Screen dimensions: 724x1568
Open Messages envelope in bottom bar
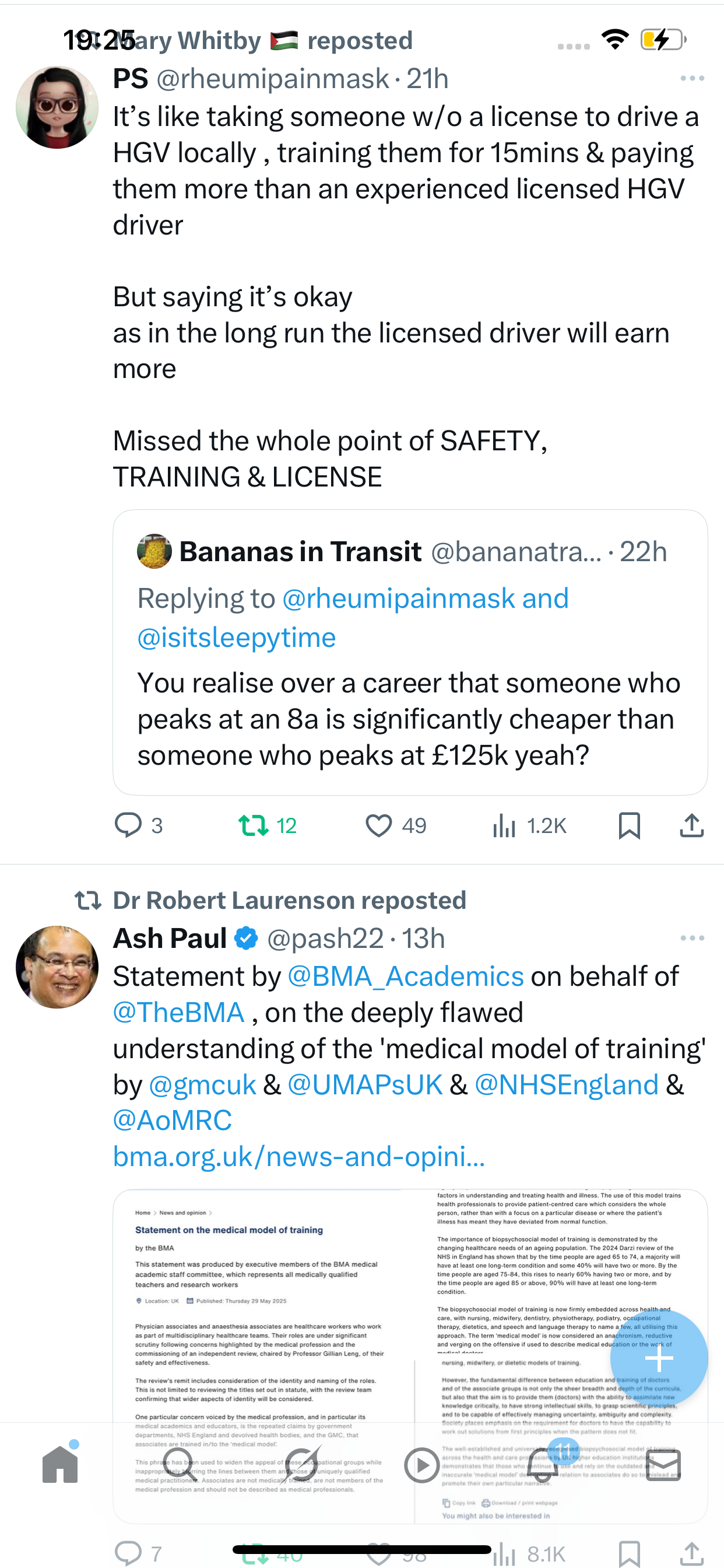[663, 1465]
